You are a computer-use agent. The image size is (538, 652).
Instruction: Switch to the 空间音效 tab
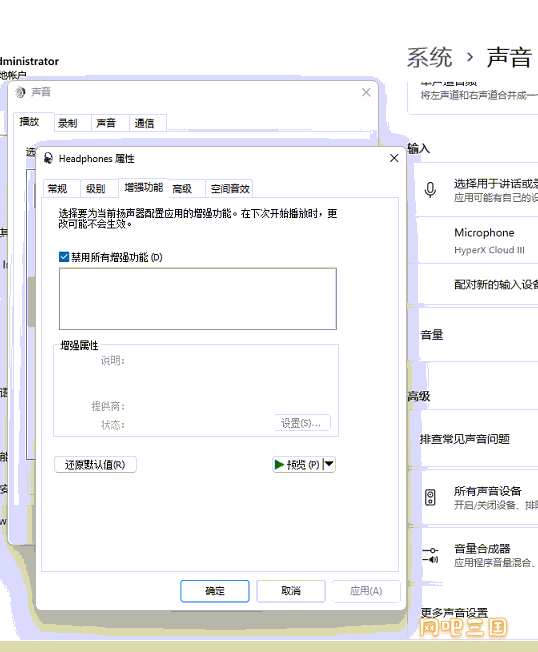pyautogui.click(x=230, y=189)
